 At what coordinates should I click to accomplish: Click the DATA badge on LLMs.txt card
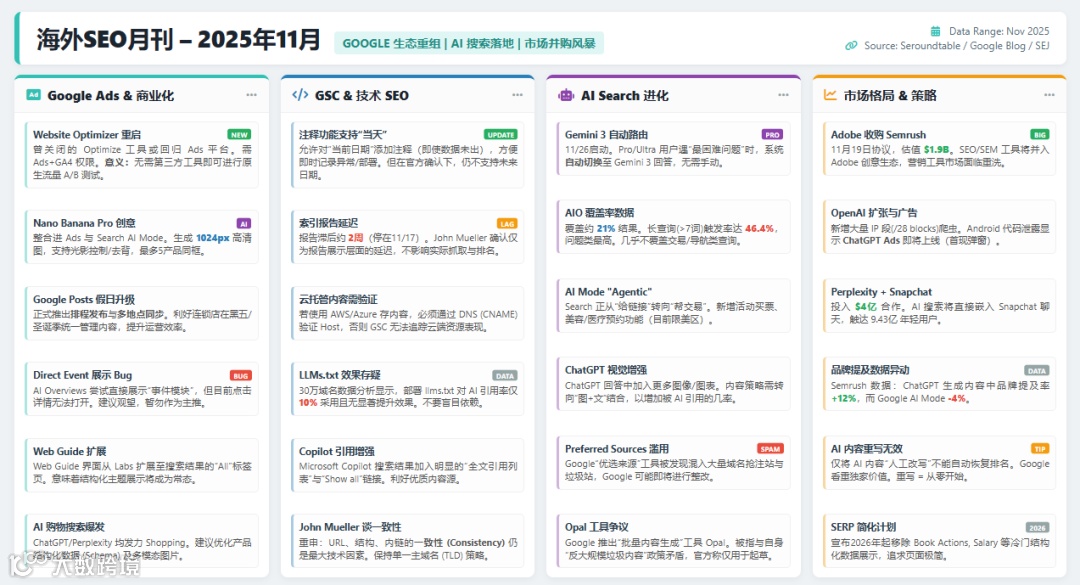point(505,376)
